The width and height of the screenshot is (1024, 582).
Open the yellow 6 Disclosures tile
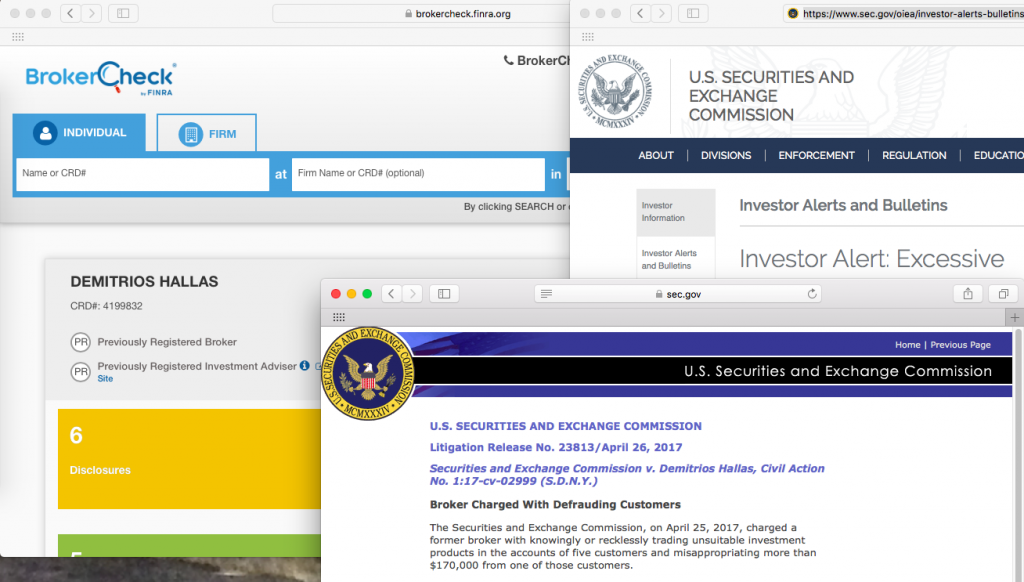pos(189,459)
